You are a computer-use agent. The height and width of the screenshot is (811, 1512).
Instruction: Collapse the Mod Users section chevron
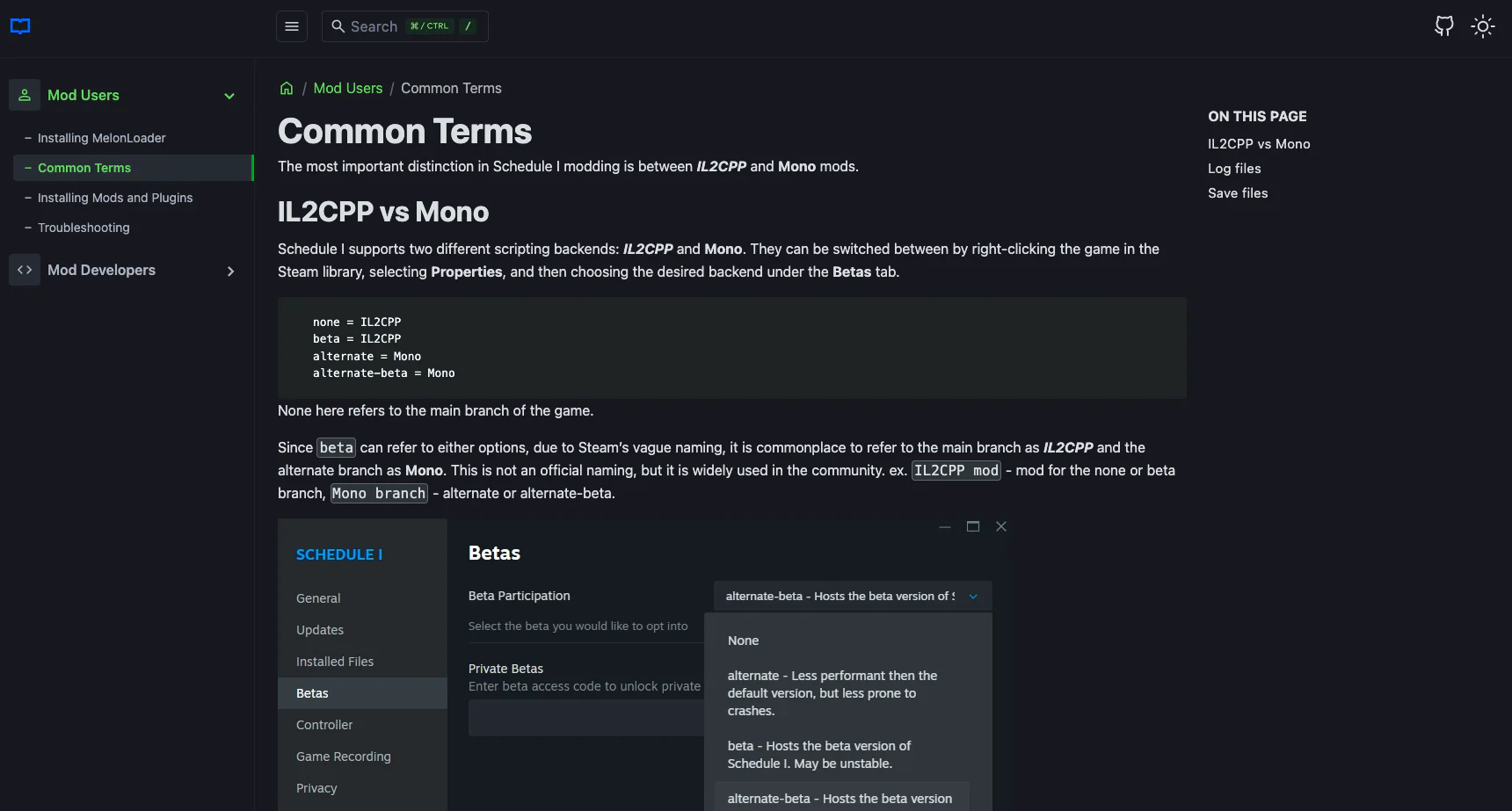[x=229, y=96]
